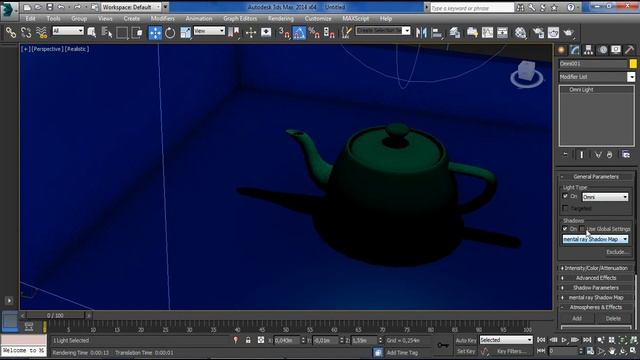Open the MAXScript menu
Screen dimensions: 640x360
click(x=356, y=19)
